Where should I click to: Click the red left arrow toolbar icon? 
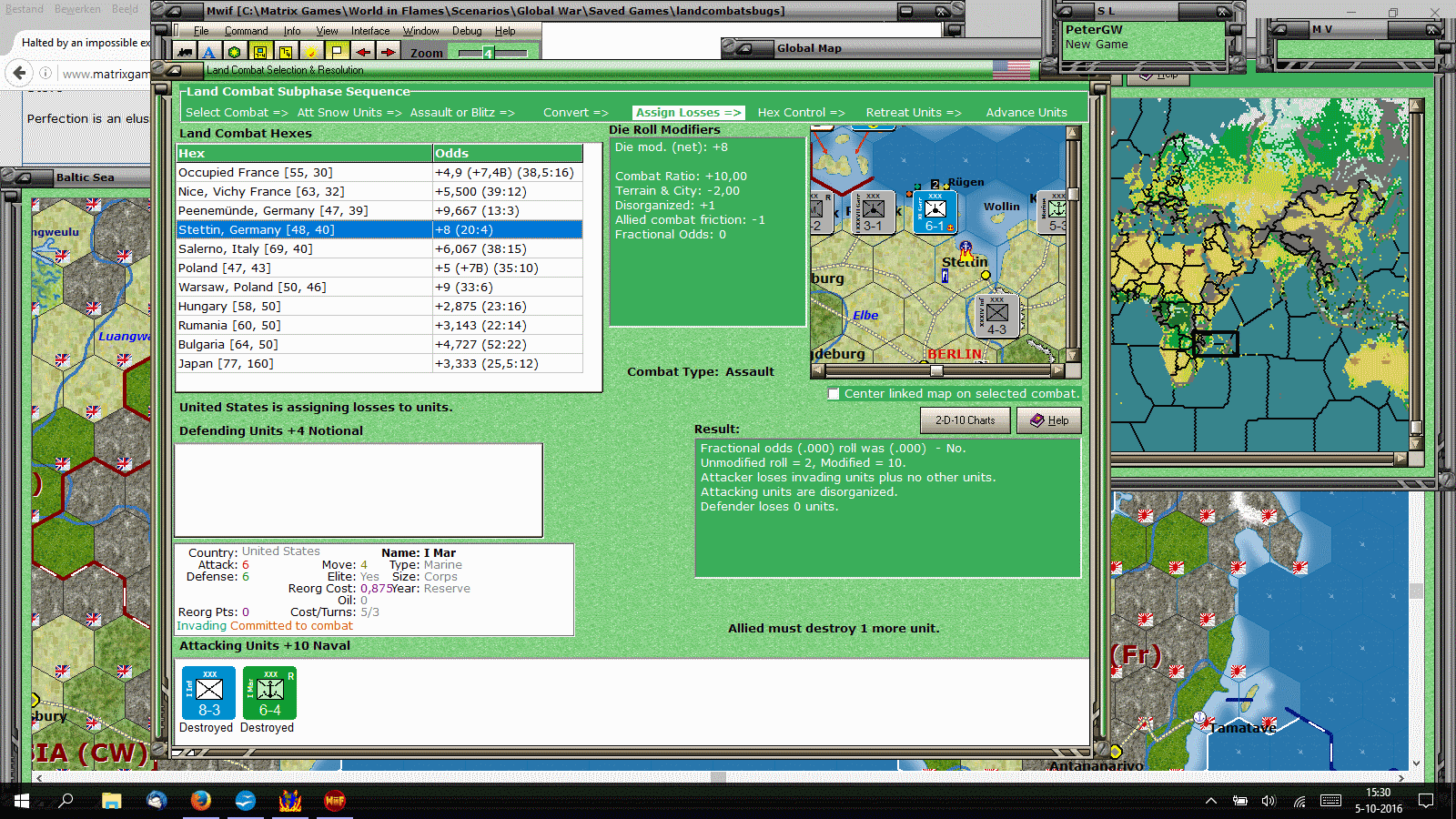[362, 52]
